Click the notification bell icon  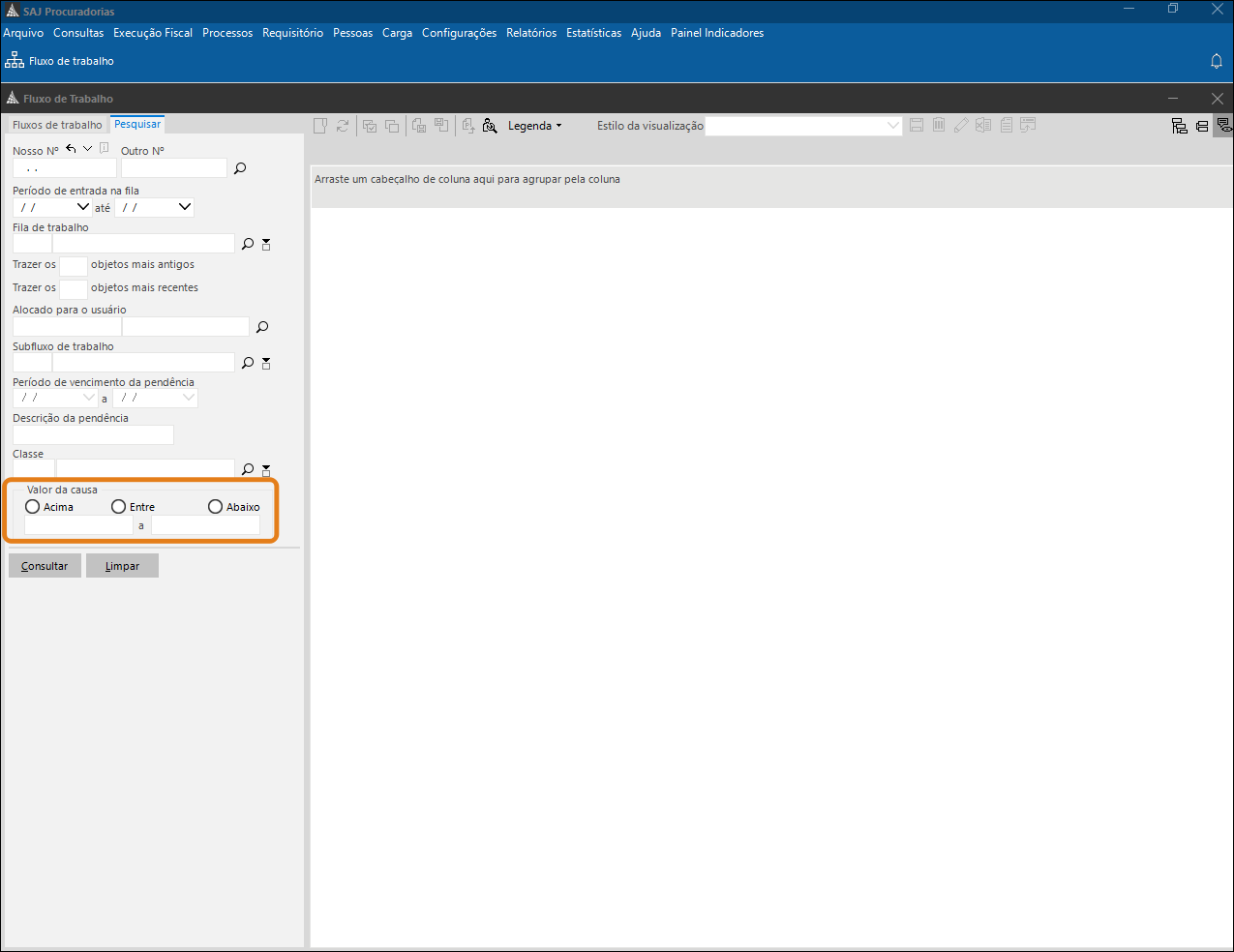[1217, 61]
